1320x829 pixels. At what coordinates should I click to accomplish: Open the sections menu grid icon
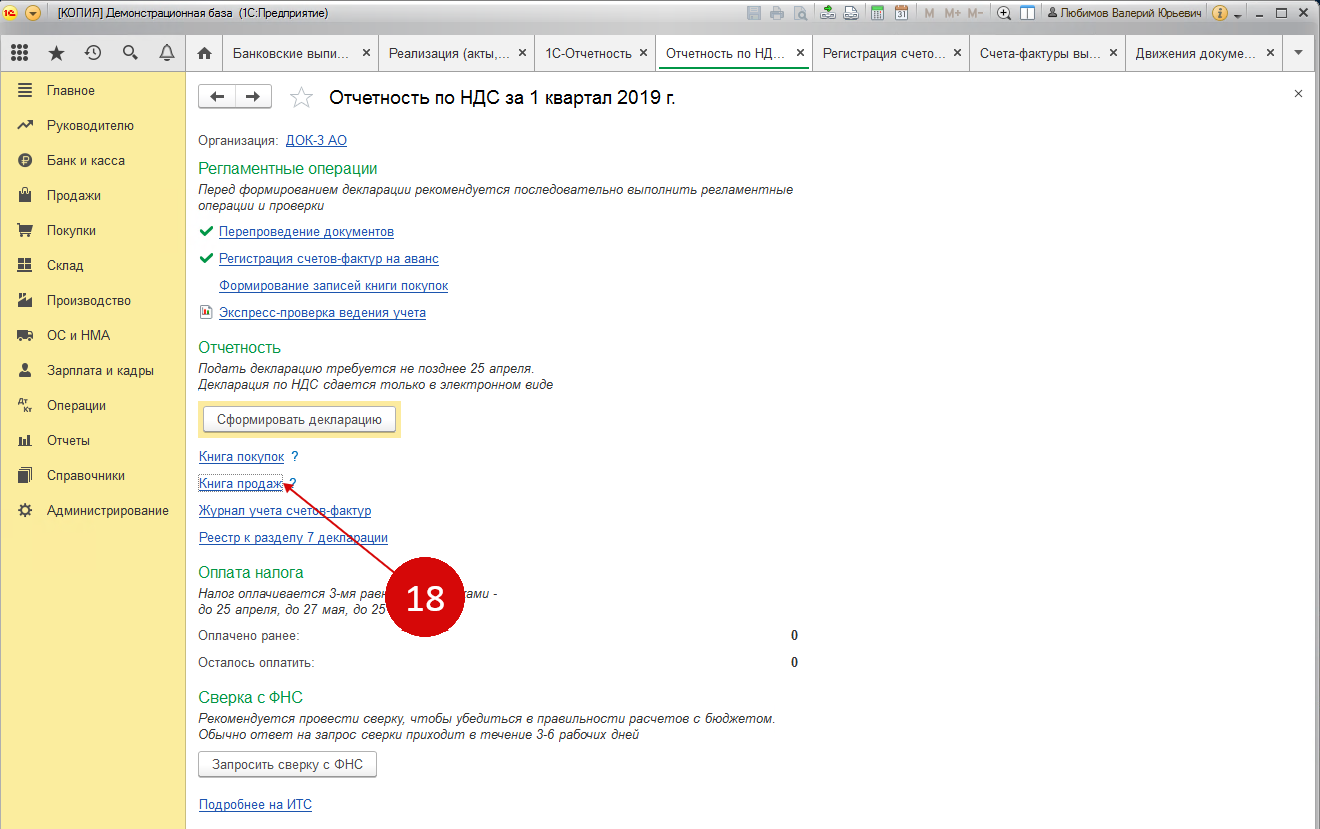coord(19,53)
